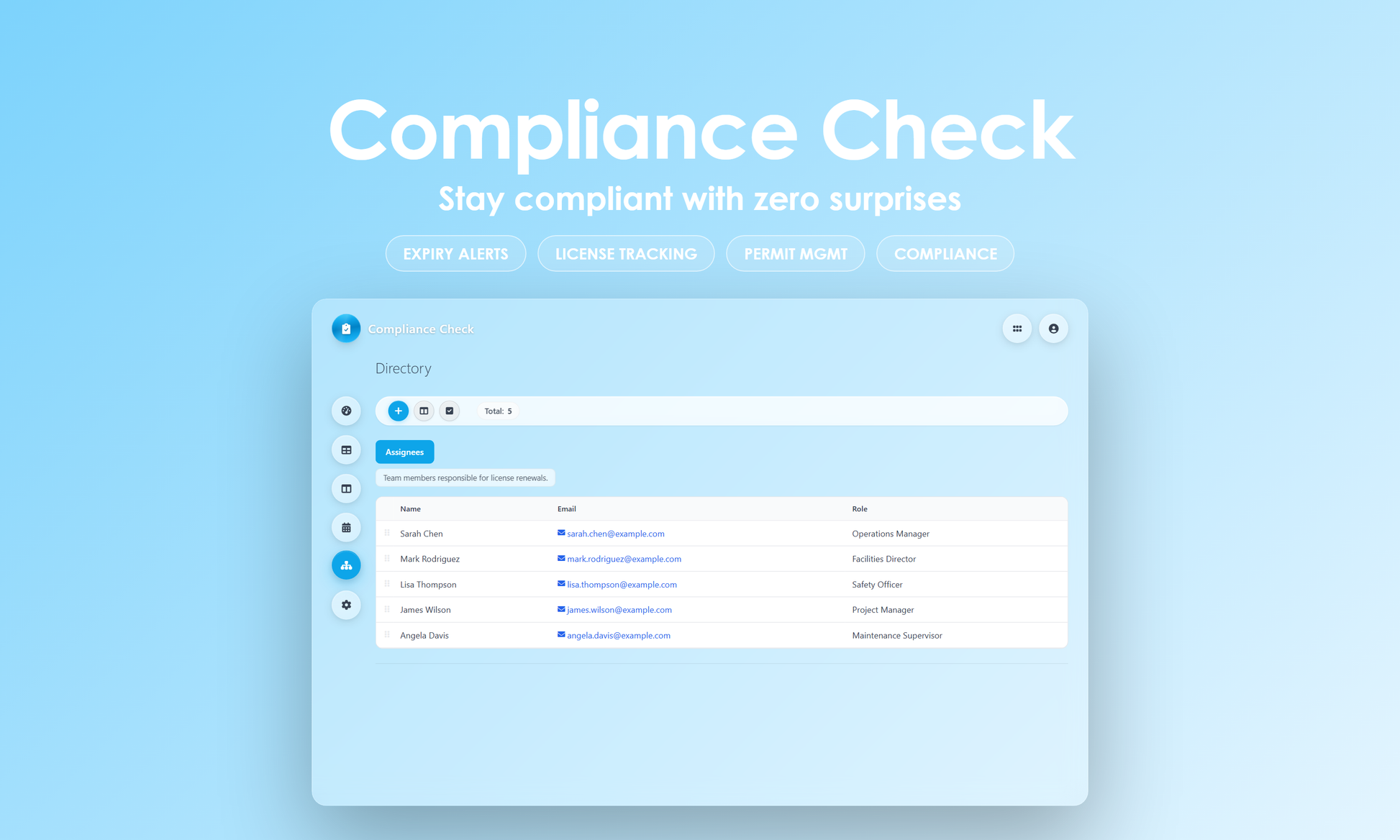
Task: Click envelope icon beside lisa.thompson email
Action: [561, 584]
